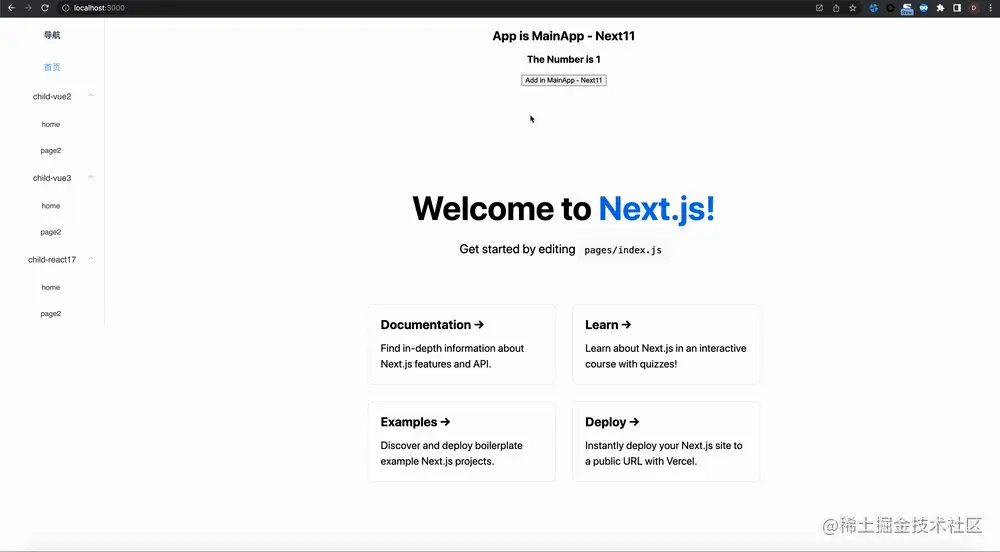Viewport: 1000px width, 552px height.
Task: Open home under child-react17
Action: click(51, 287)
